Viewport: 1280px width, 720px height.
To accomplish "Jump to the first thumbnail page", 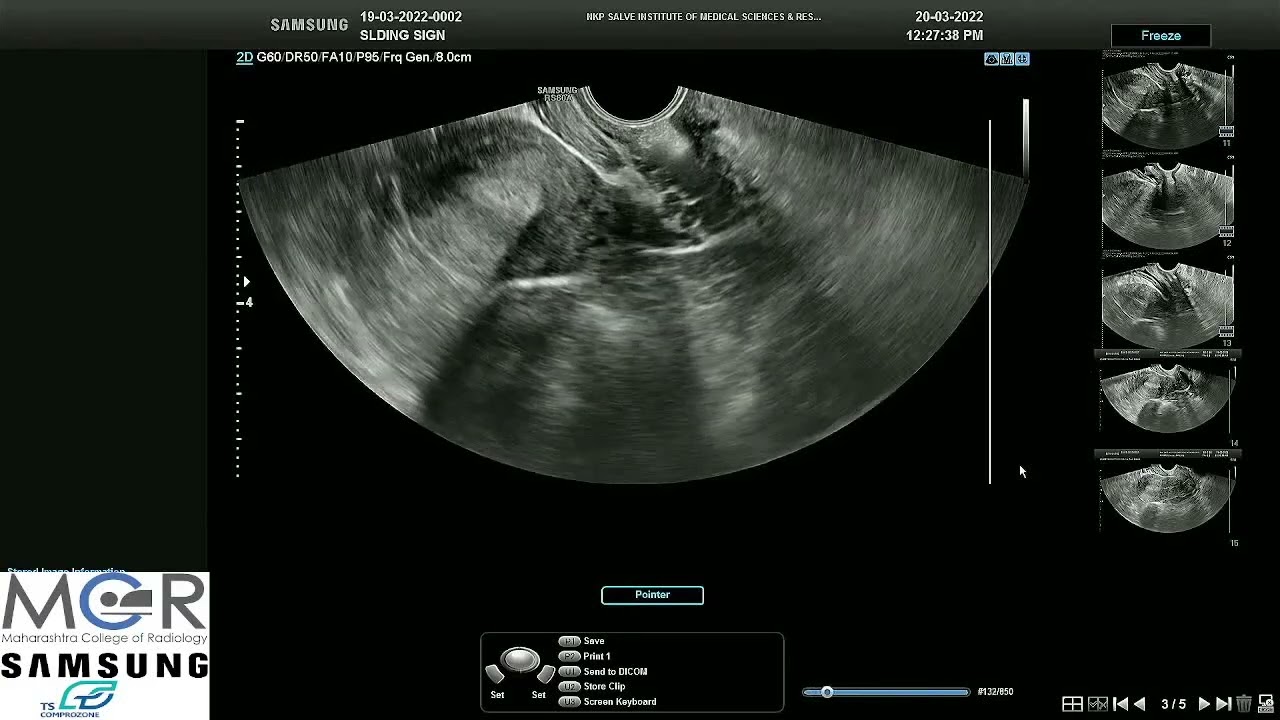I will click(1121, 704).
